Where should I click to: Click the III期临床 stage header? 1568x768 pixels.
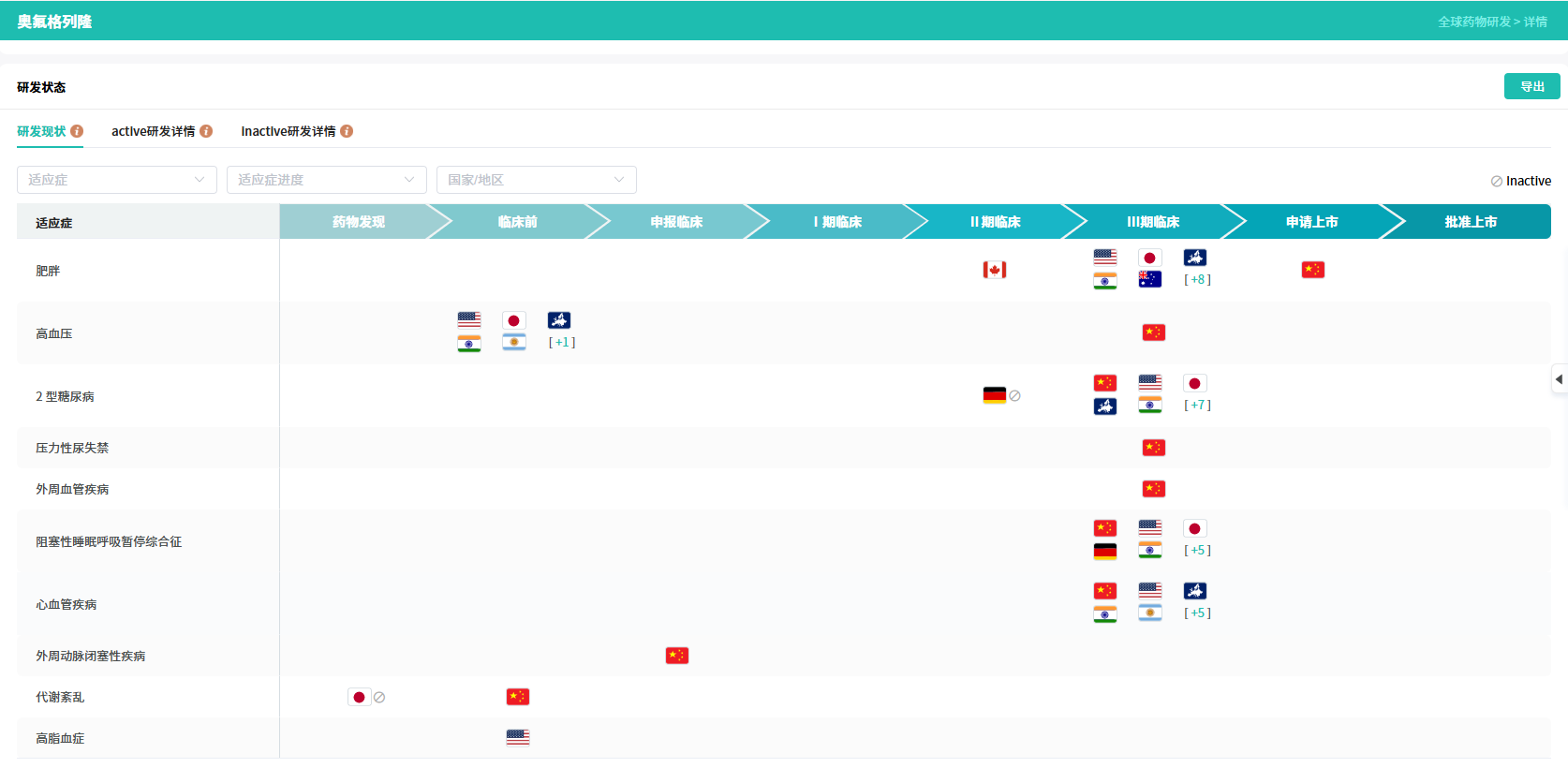point(1153,222)
